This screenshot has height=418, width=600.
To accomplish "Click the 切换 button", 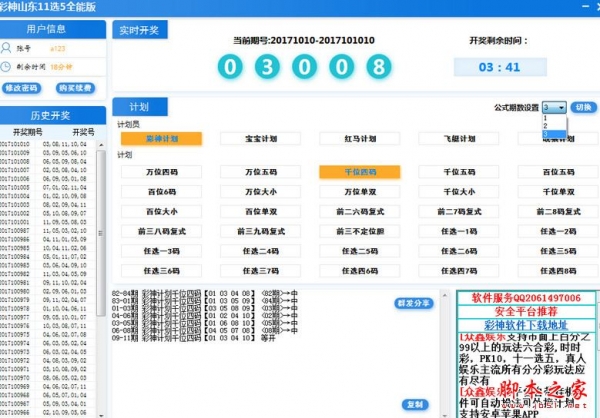I will [584, 107].
